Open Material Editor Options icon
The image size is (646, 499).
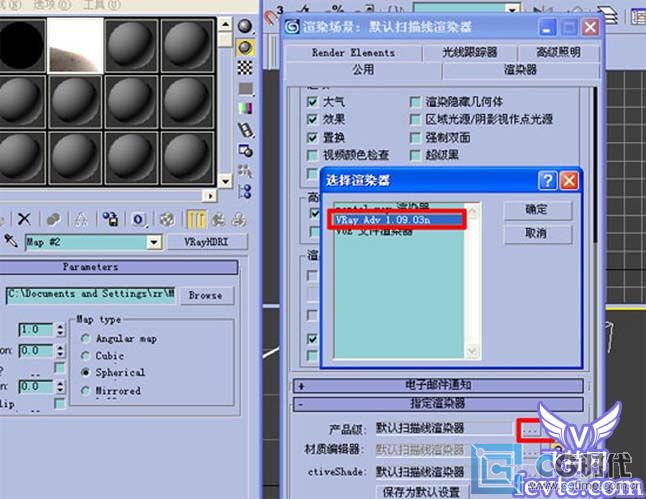coord(246,151)
